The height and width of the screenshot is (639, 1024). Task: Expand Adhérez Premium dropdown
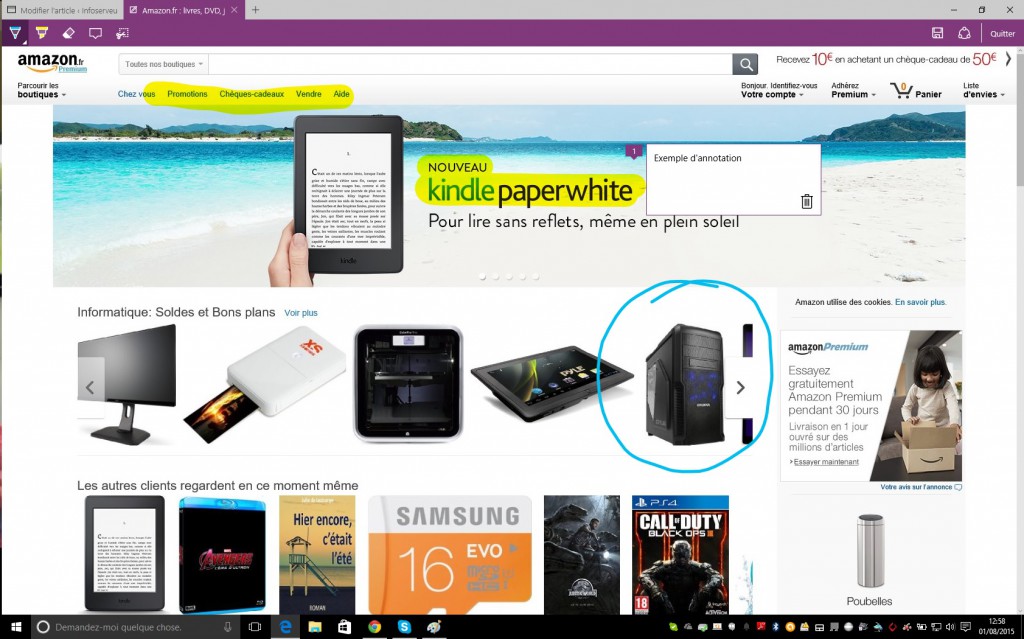[853, 90]
